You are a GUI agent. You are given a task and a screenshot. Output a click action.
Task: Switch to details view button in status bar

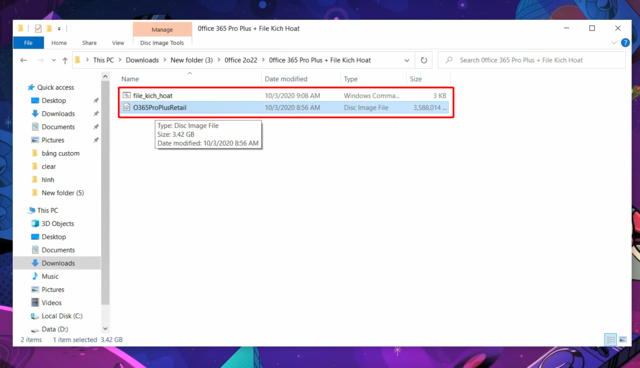point(611,339)
